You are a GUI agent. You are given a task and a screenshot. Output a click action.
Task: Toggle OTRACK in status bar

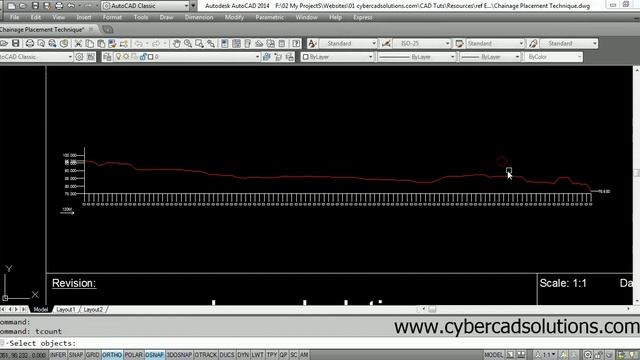(x=205, y=355)
